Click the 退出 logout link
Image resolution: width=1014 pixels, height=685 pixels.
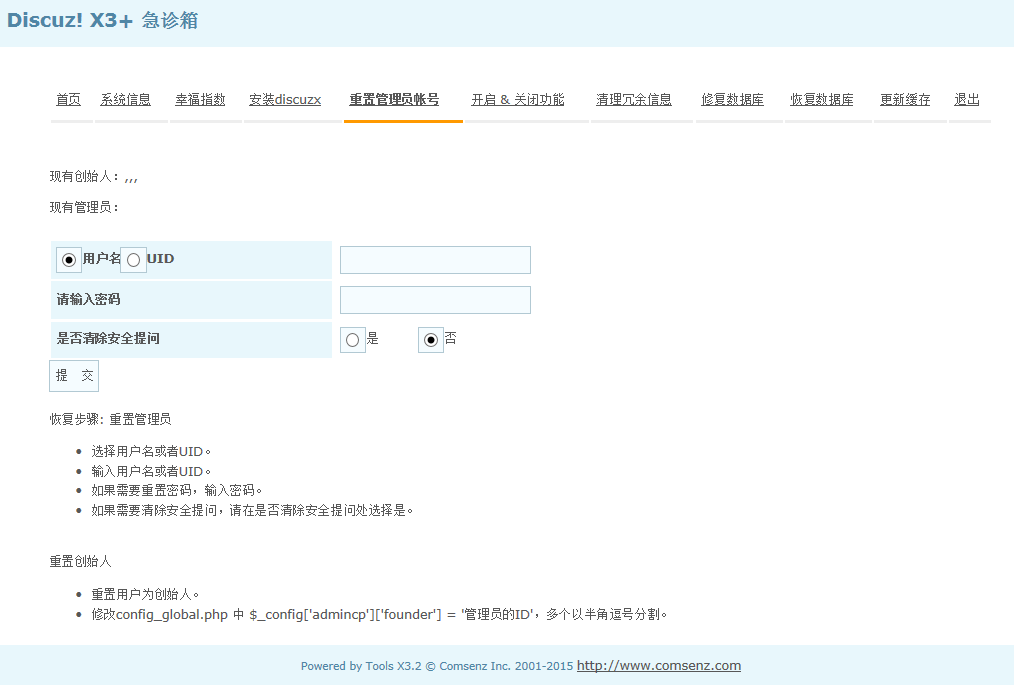coord(967,100)
